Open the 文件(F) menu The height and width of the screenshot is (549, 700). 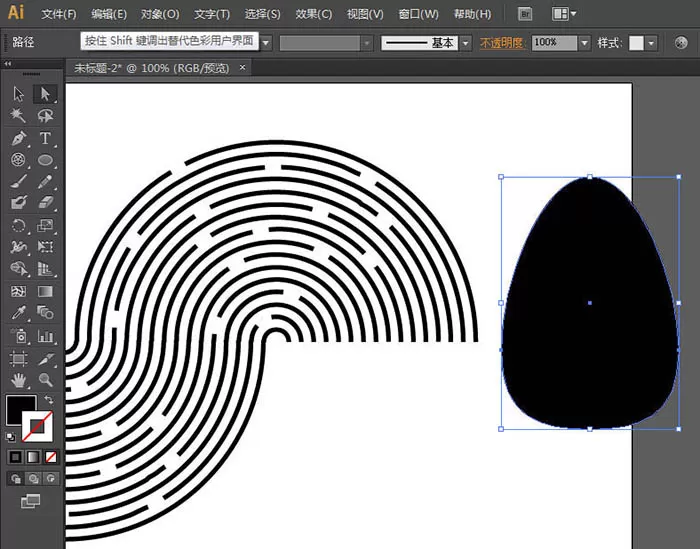[x=59, y=14]
